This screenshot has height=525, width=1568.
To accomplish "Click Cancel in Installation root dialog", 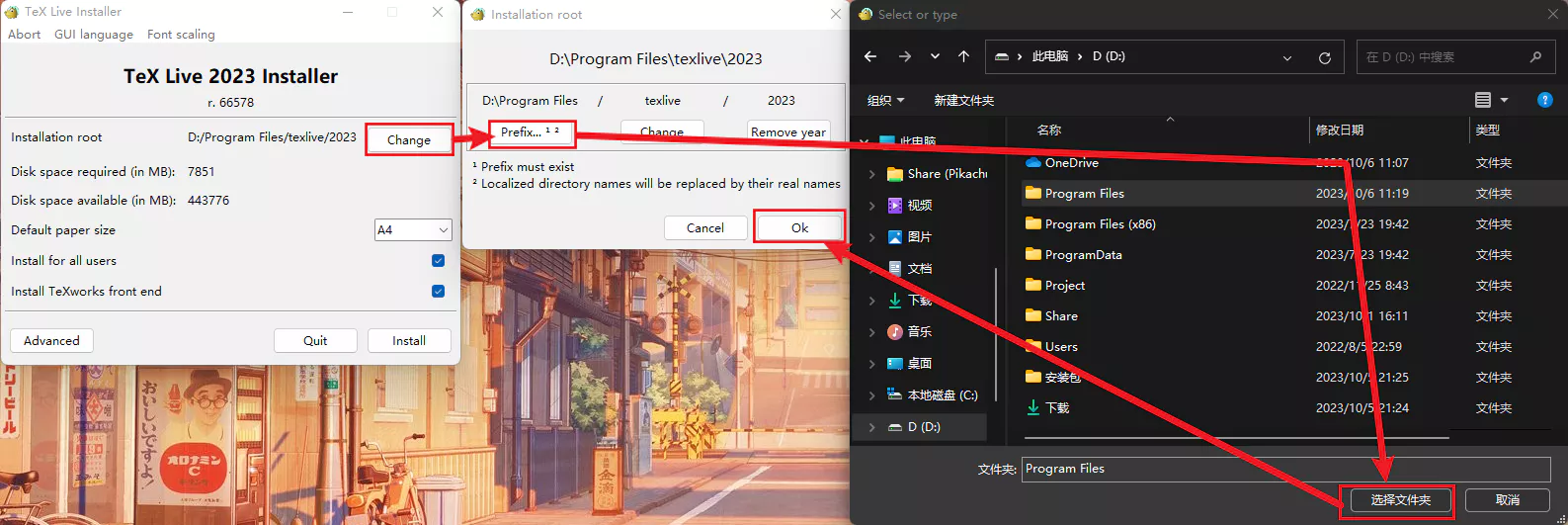I will 705,227.
